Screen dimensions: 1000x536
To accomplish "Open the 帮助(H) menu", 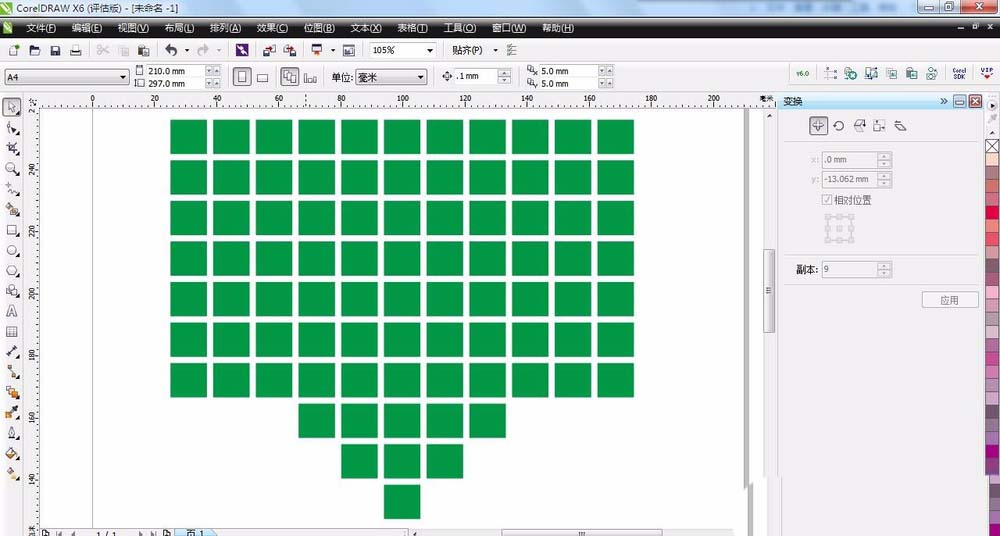I will click(x=558, y=28).
